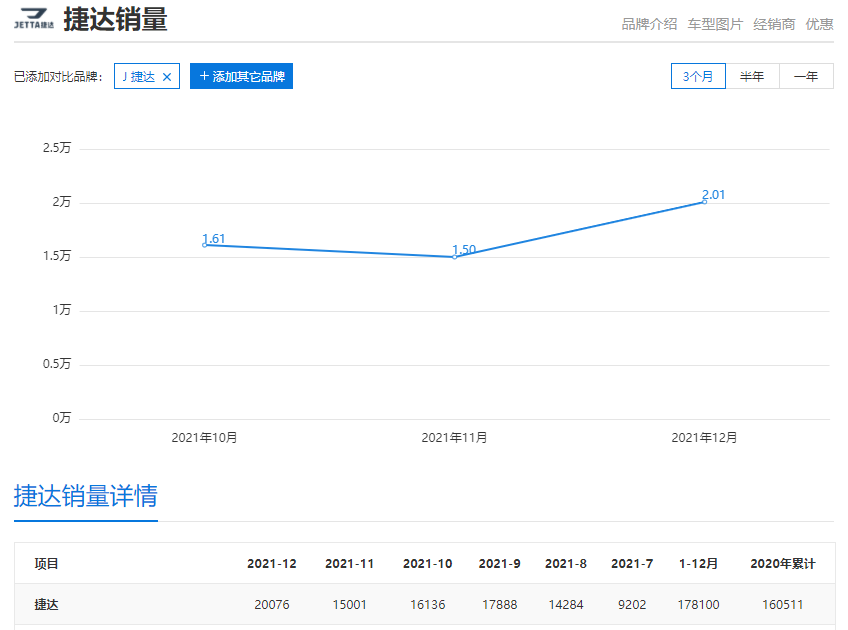Open 优惠 link
The image size is (848, 630).
[819, 24]
